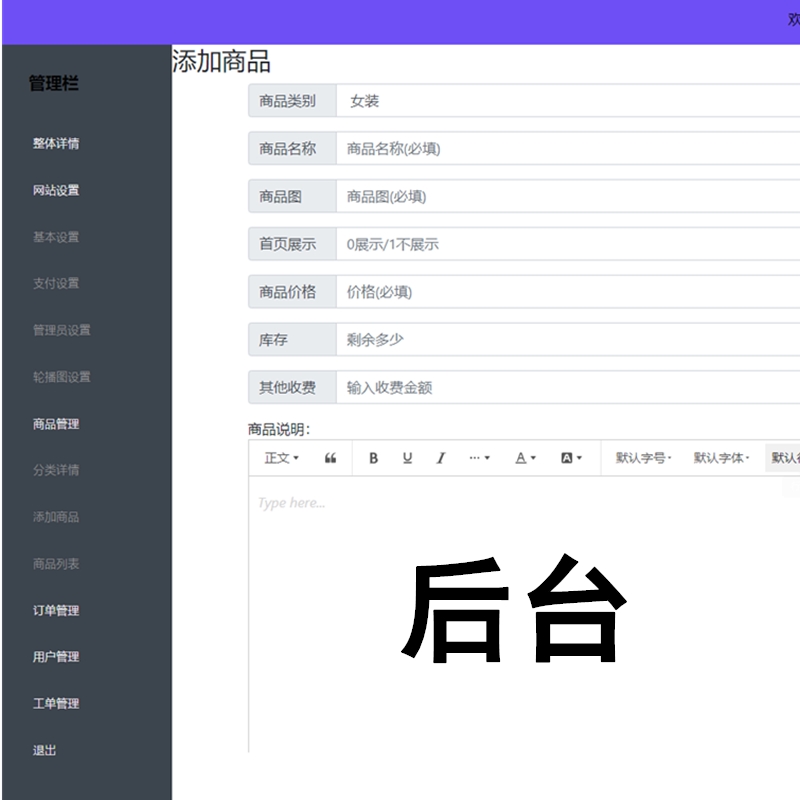Open the 默认字号 font size dropdown
The width and height of the screenshot is (800, 800).
click(x=643, y=458)
